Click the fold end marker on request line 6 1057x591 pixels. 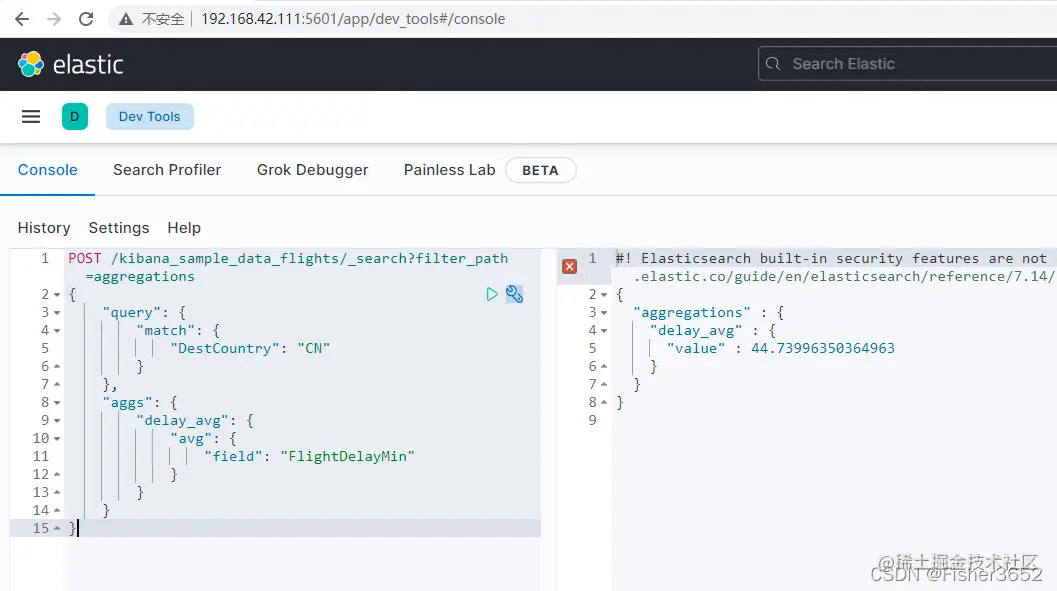[x=57, y=367]
